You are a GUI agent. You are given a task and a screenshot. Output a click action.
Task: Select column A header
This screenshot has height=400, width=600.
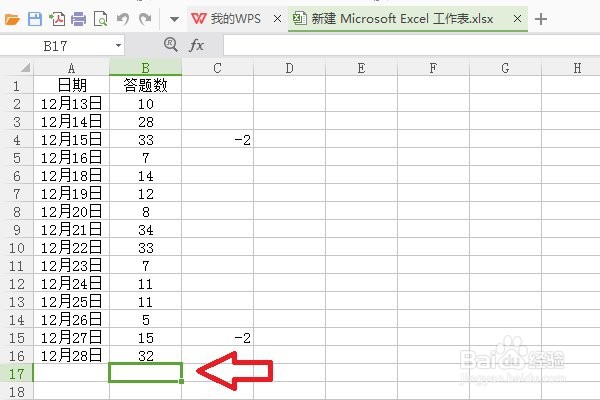click(72, 68)
